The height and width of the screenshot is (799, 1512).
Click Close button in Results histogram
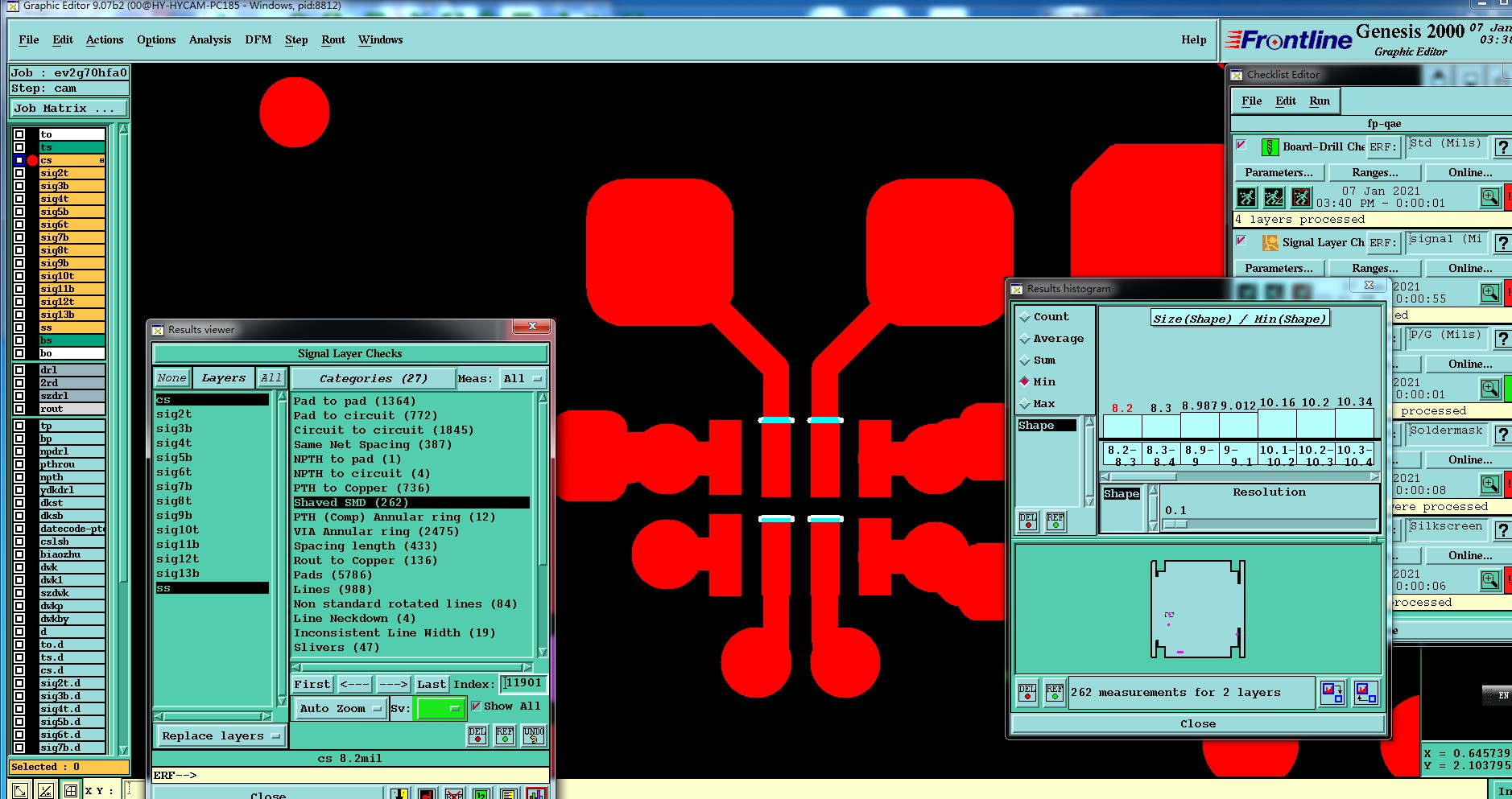point(1198,723)
